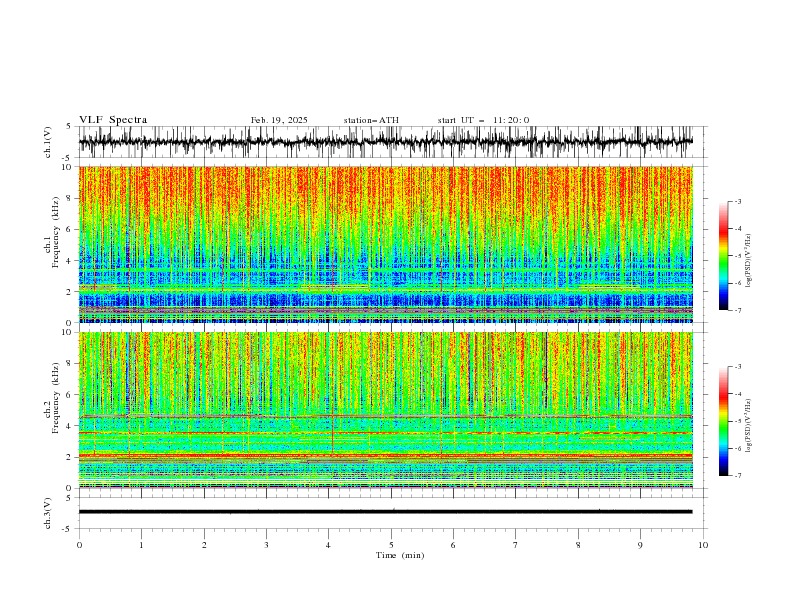This screenshot has width=792, height=612.
Task: Click the -7 value on lower colorbar
Action: [x=738, y=476]
